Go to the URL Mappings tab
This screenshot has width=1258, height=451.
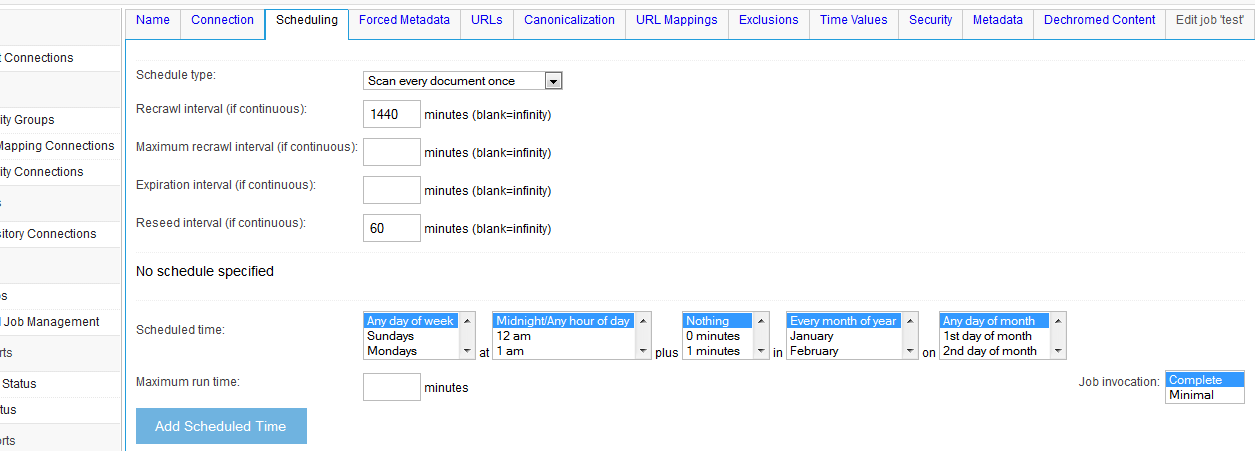[676, 20]
